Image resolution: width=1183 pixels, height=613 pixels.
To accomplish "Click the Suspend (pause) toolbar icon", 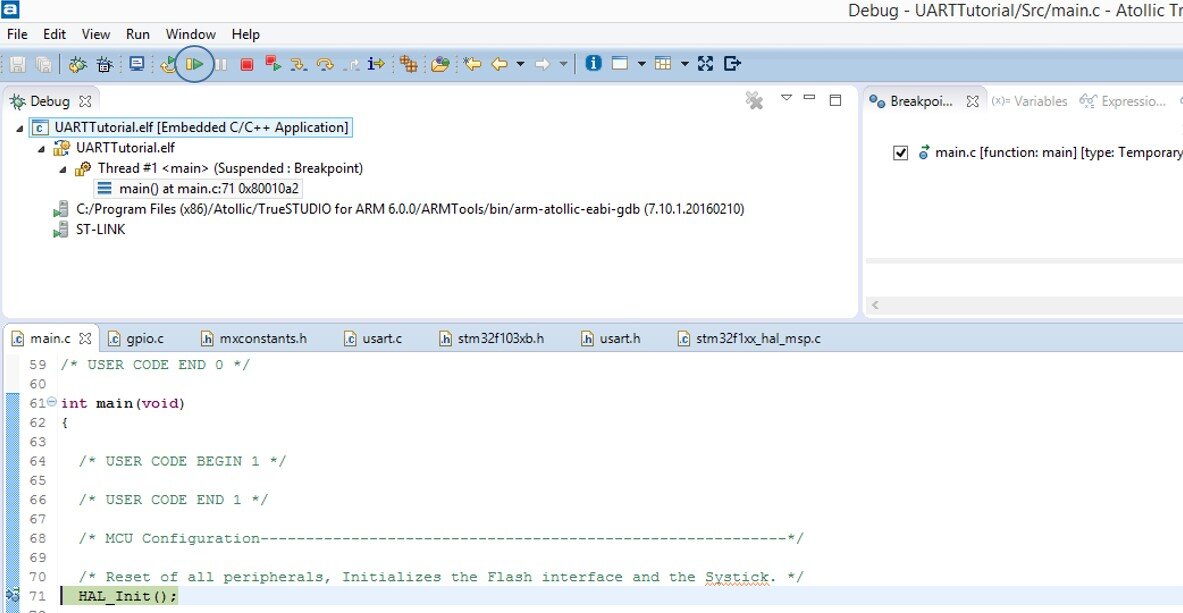I will [x=221, y=64].
